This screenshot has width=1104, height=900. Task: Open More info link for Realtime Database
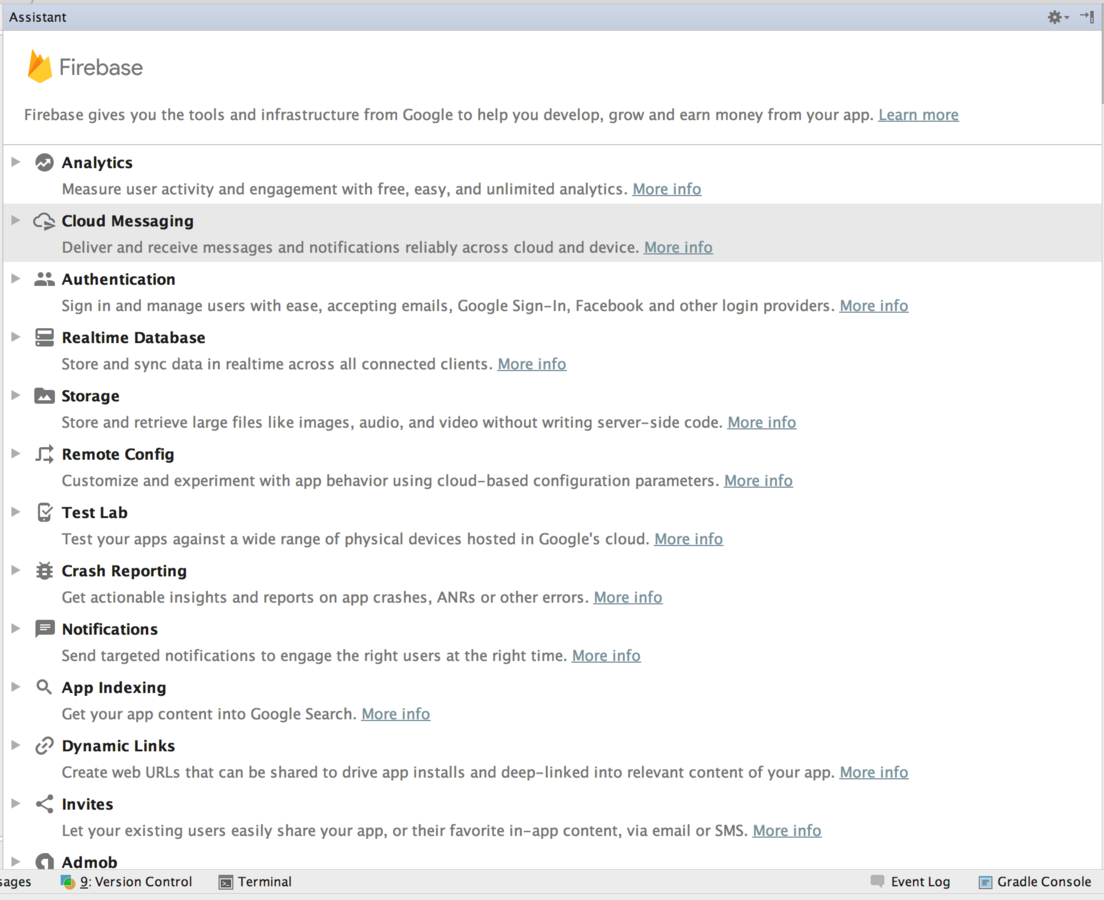pos(532,364)
